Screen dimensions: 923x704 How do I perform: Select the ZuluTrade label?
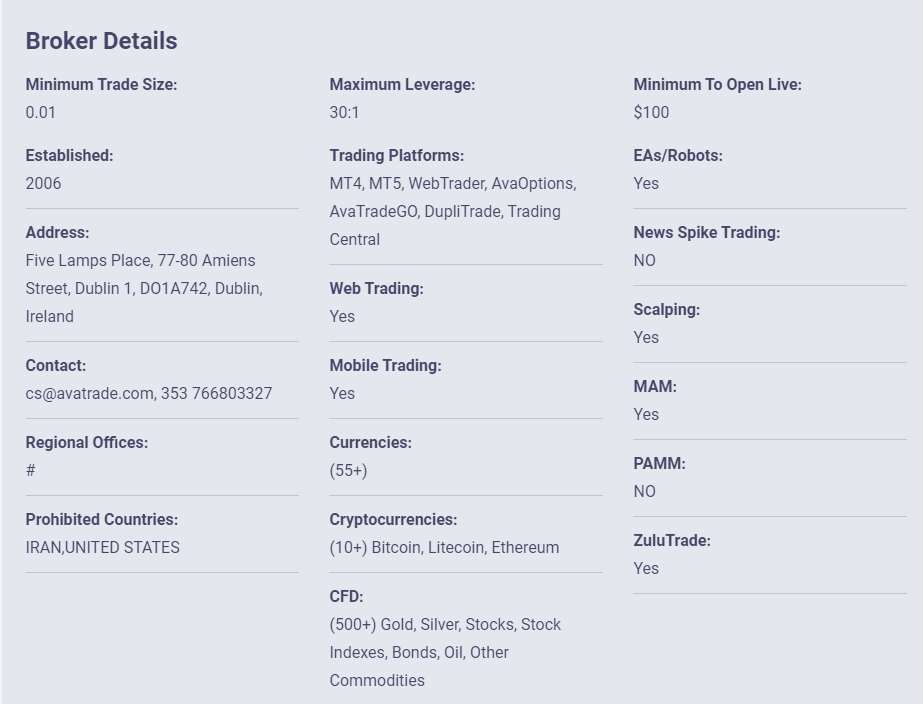672,540
